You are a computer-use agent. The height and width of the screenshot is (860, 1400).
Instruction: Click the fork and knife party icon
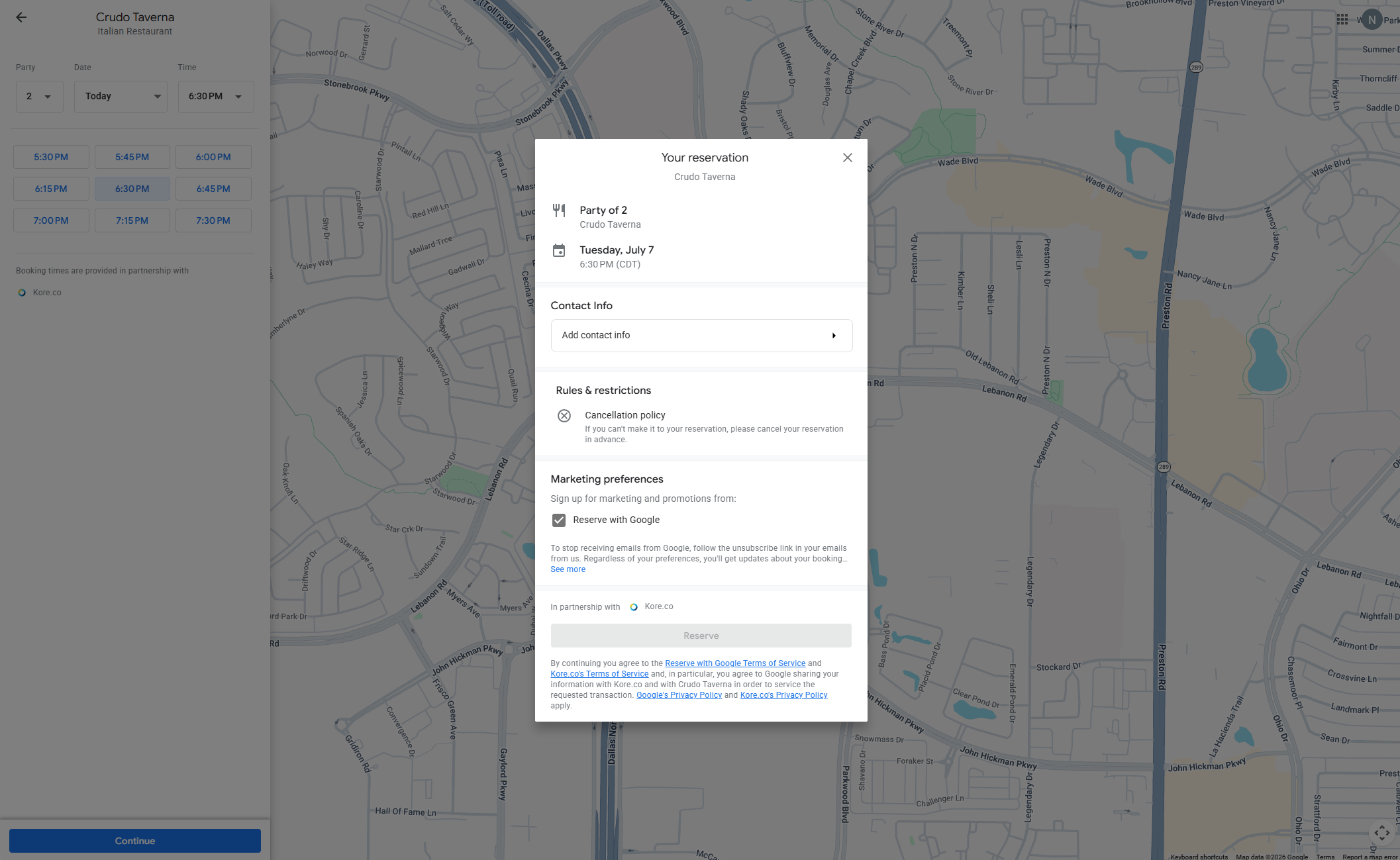[559, 211]
